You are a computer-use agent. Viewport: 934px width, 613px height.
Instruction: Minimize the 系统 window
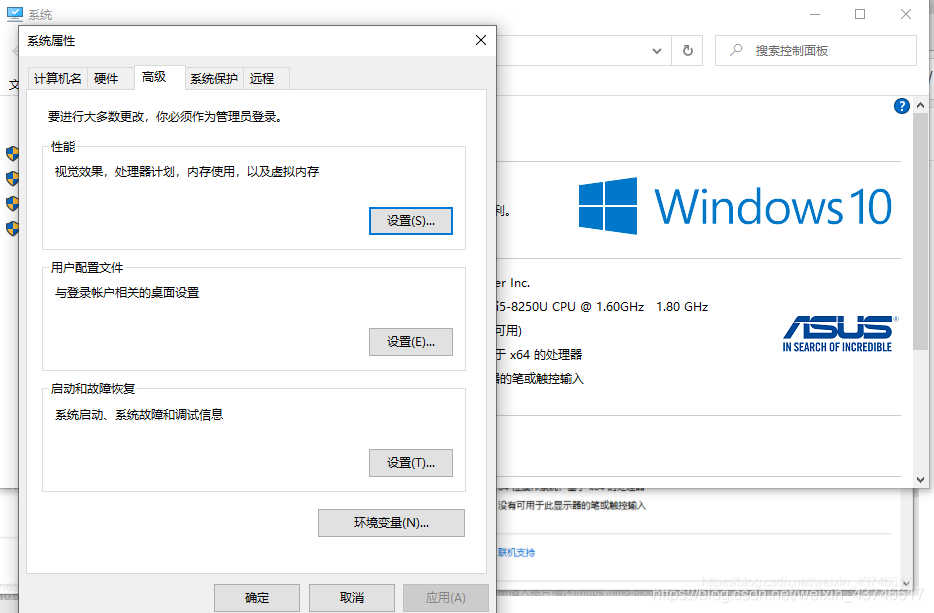point(815,14)
